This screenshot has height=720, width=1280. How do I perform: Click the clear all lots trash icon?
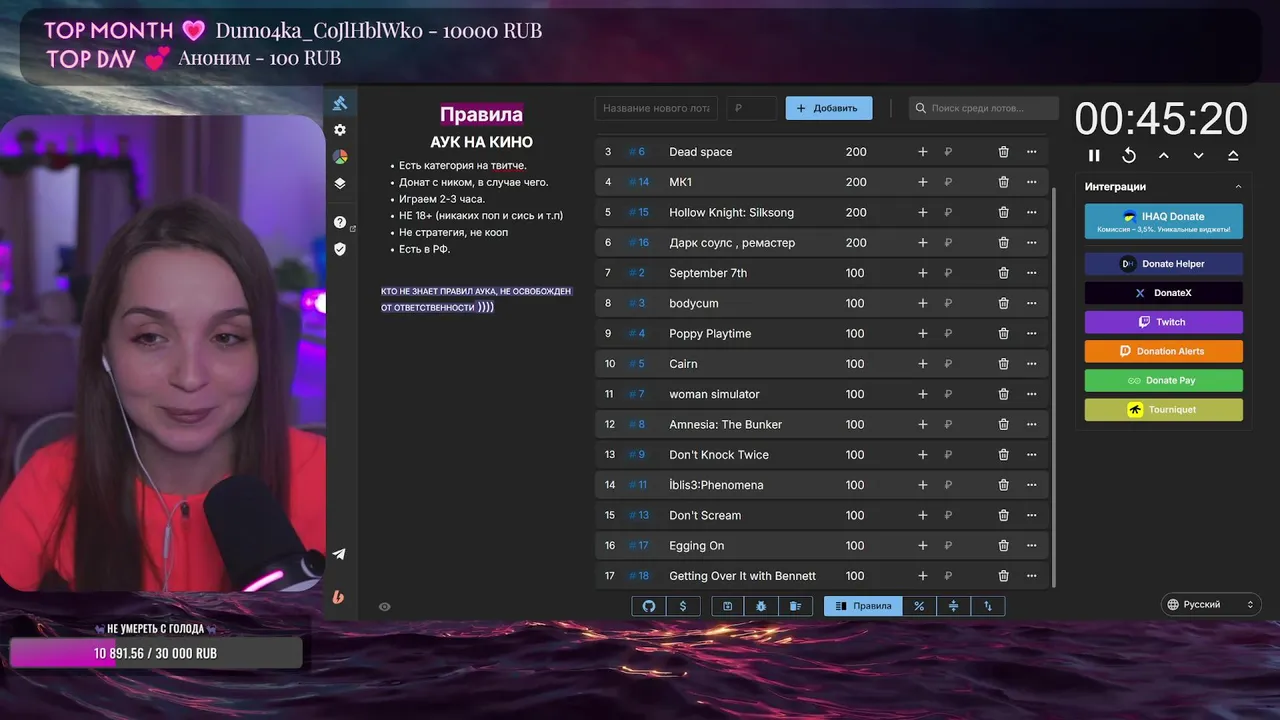(795, 606)
